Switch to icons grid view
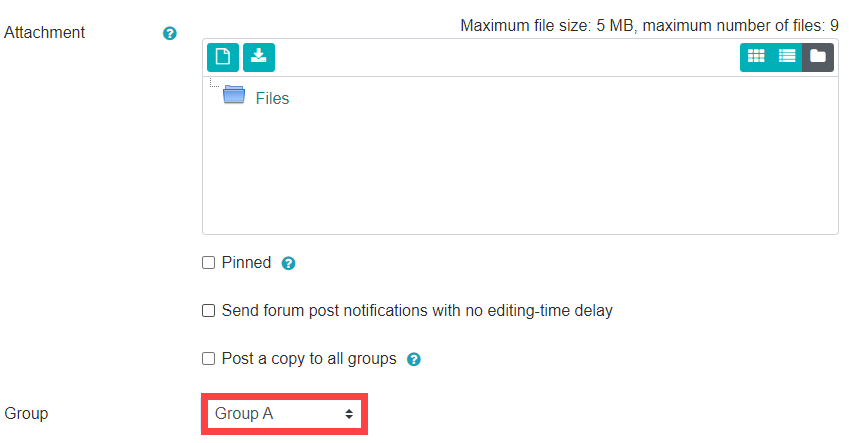The height and width of the screenshot is (443, 853). 756,57
